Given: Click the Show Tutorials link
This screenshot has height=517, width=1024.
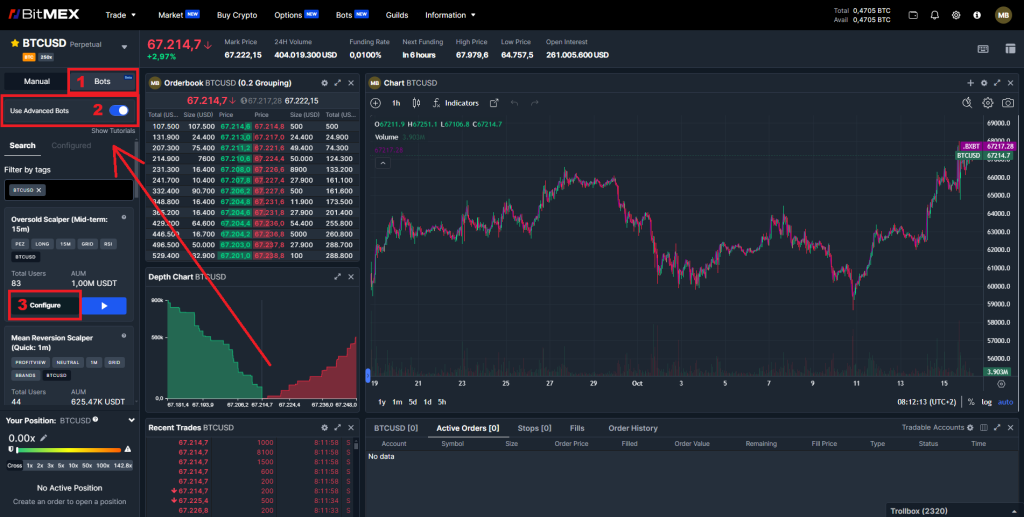Looking at the screenshot, I should (x=112, y=131).
